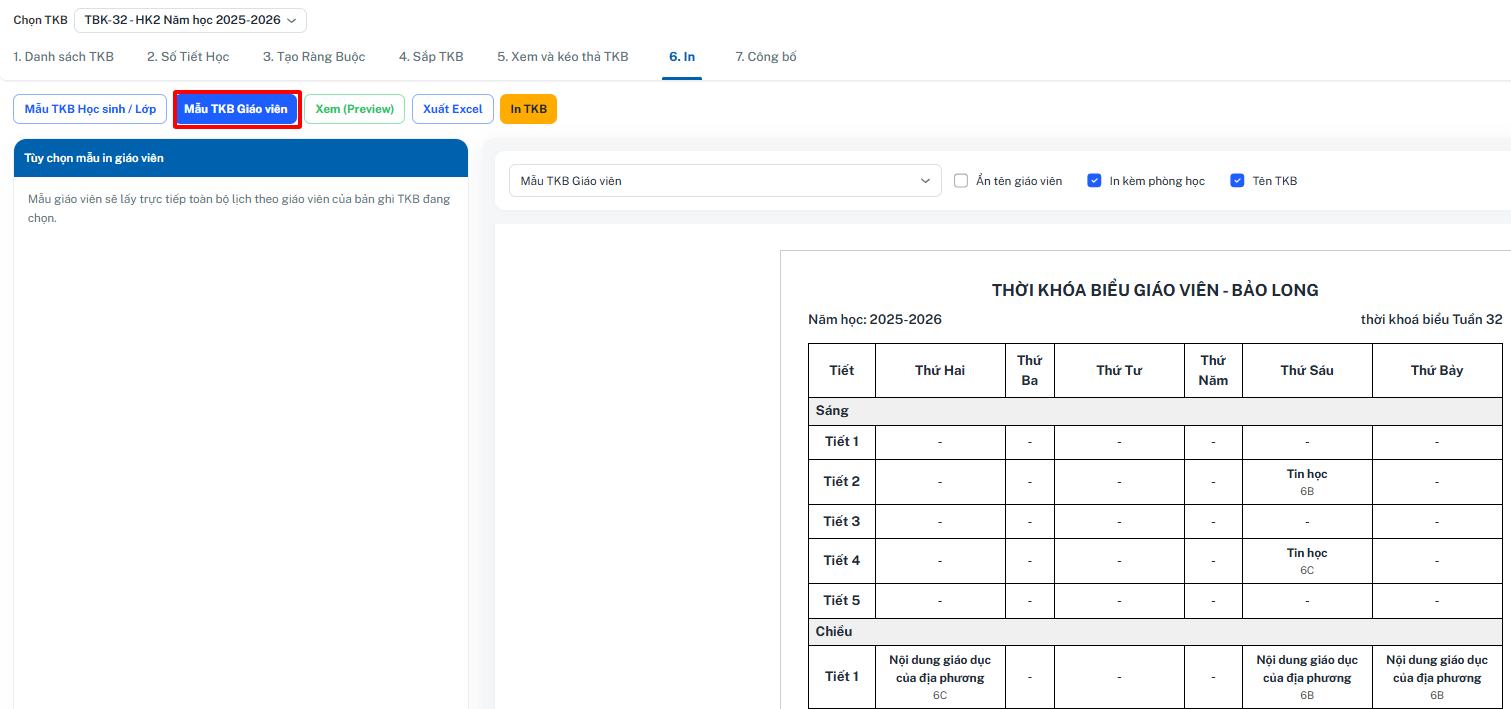Click thời khoá biểu Tuần 32 text
The height and width of the screenshot is (709, 1511).
(x=1431, y=320)
